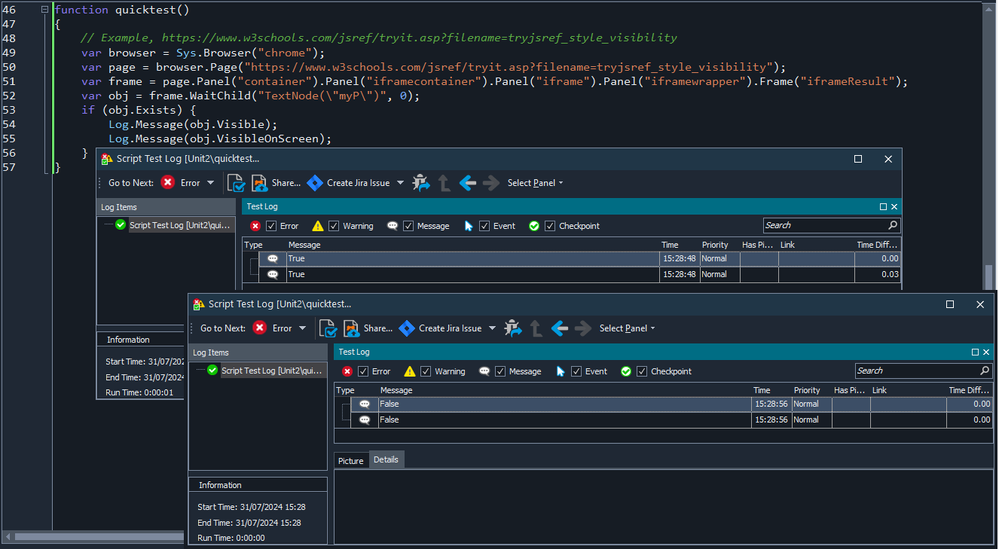
Task: Open the Create Jira Issue dropdown arrow in the front window
Action: click(492, 328)
